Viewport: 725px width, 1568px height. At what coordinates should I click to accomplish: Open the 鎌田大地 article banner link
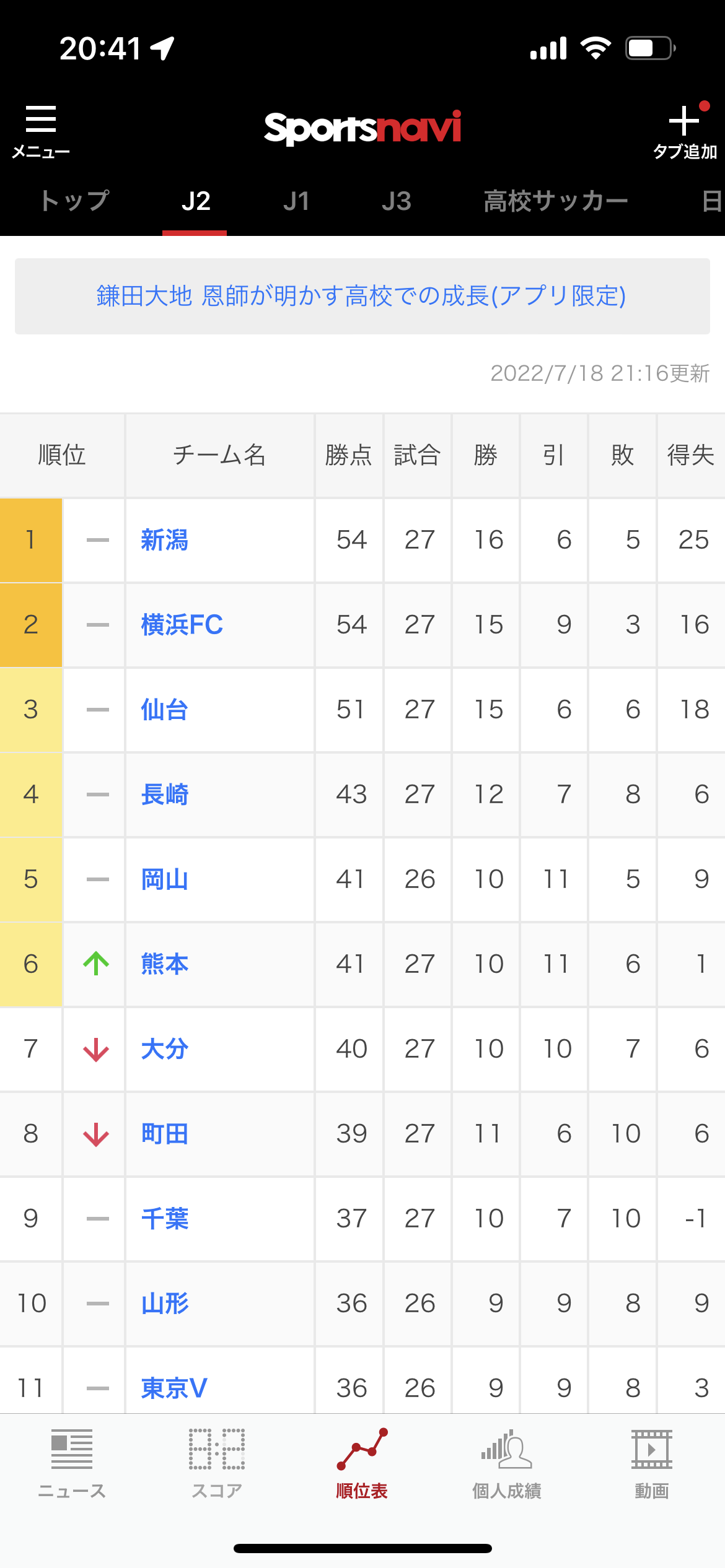pyautogui.click(x=362, y=296)
